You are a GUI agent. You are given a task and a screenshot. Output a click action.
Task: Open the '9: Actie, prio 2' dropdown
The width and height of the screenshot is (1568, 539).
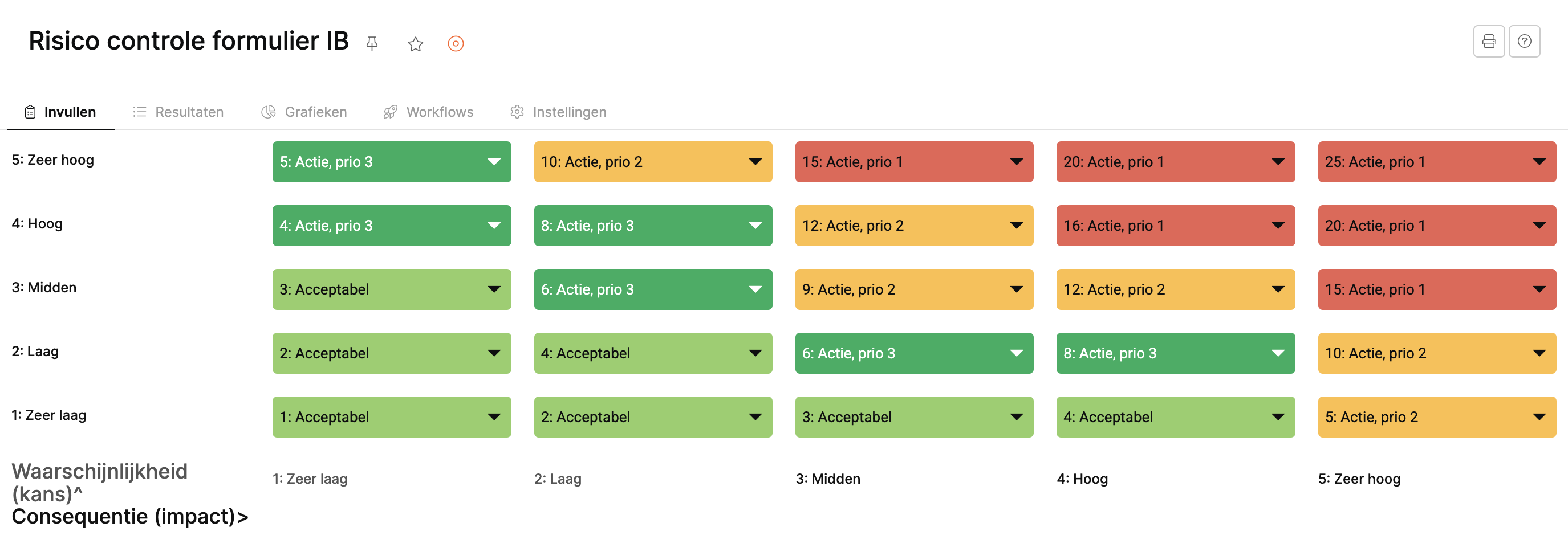(x=913, y=289)
